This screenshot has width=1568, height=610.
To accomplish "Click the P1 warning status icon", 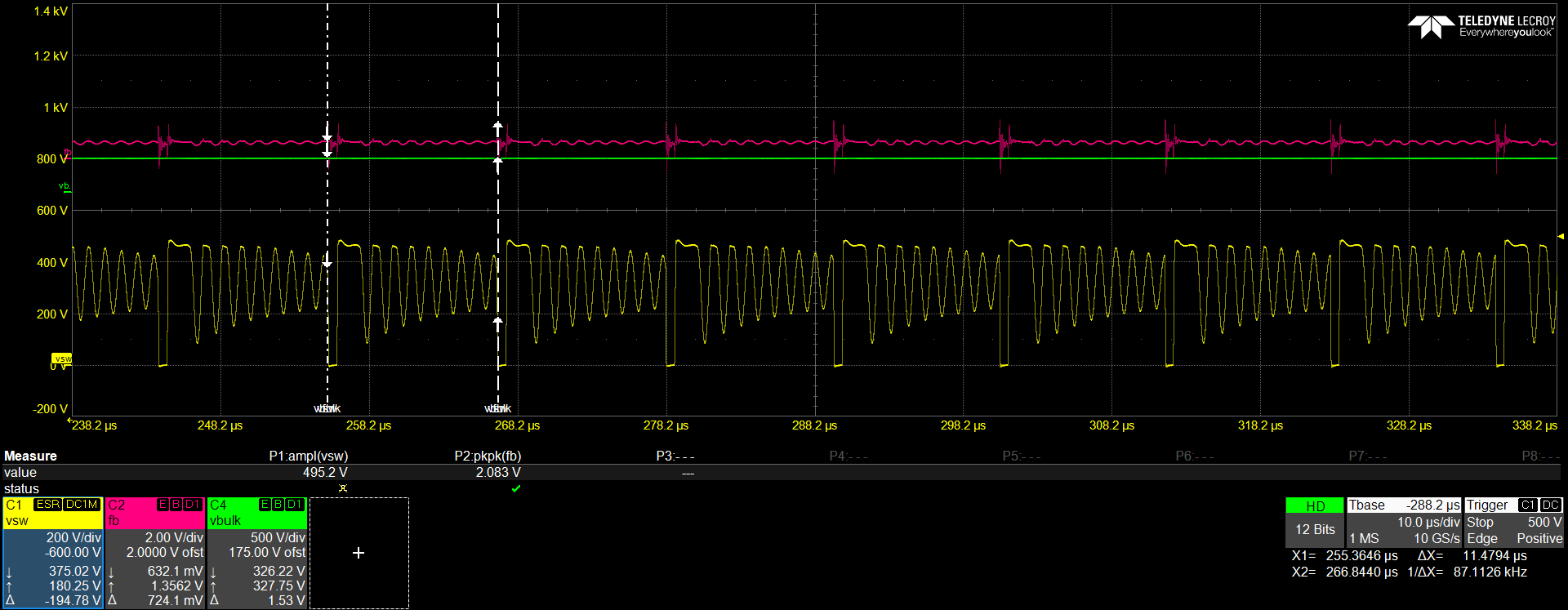I will [343, 488].
